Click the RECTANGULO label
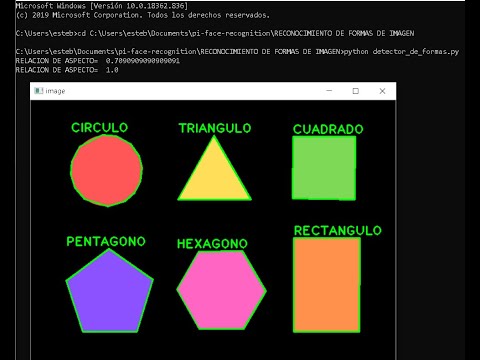Image resolution: width=480 pixels, height=360 pixels. coord(338,231)
